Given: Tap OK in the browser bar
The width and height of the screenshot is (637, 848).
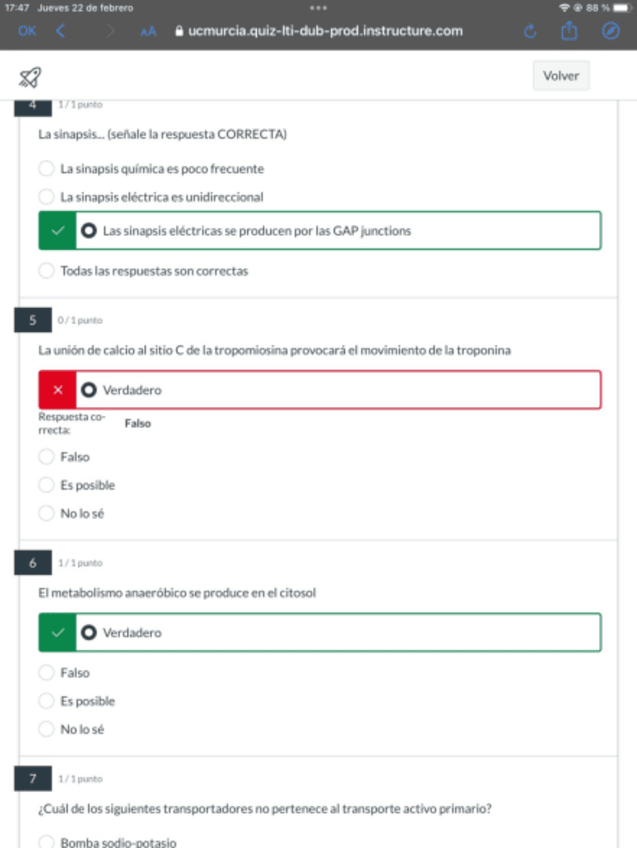Looking at the screenshot, I should pos(26,31).
